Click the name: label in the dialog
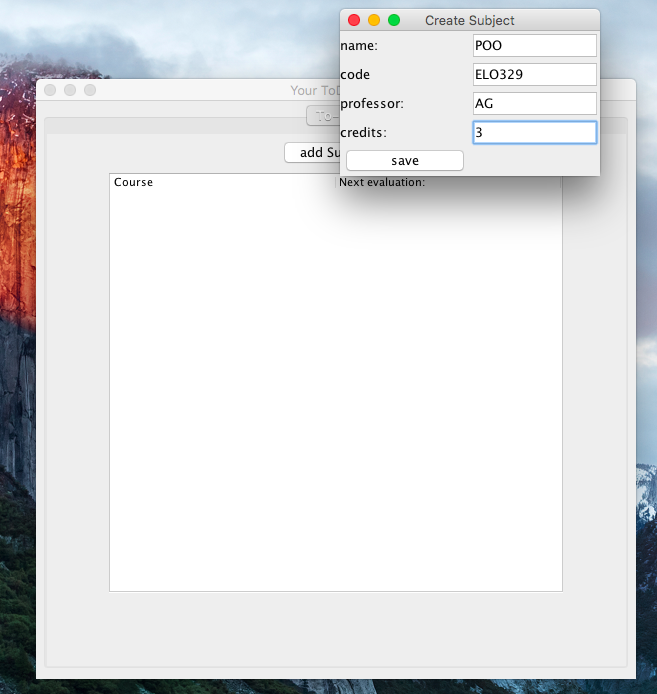Screen dimensions: 657x694 pyautogui.click(x=359, y=46)
